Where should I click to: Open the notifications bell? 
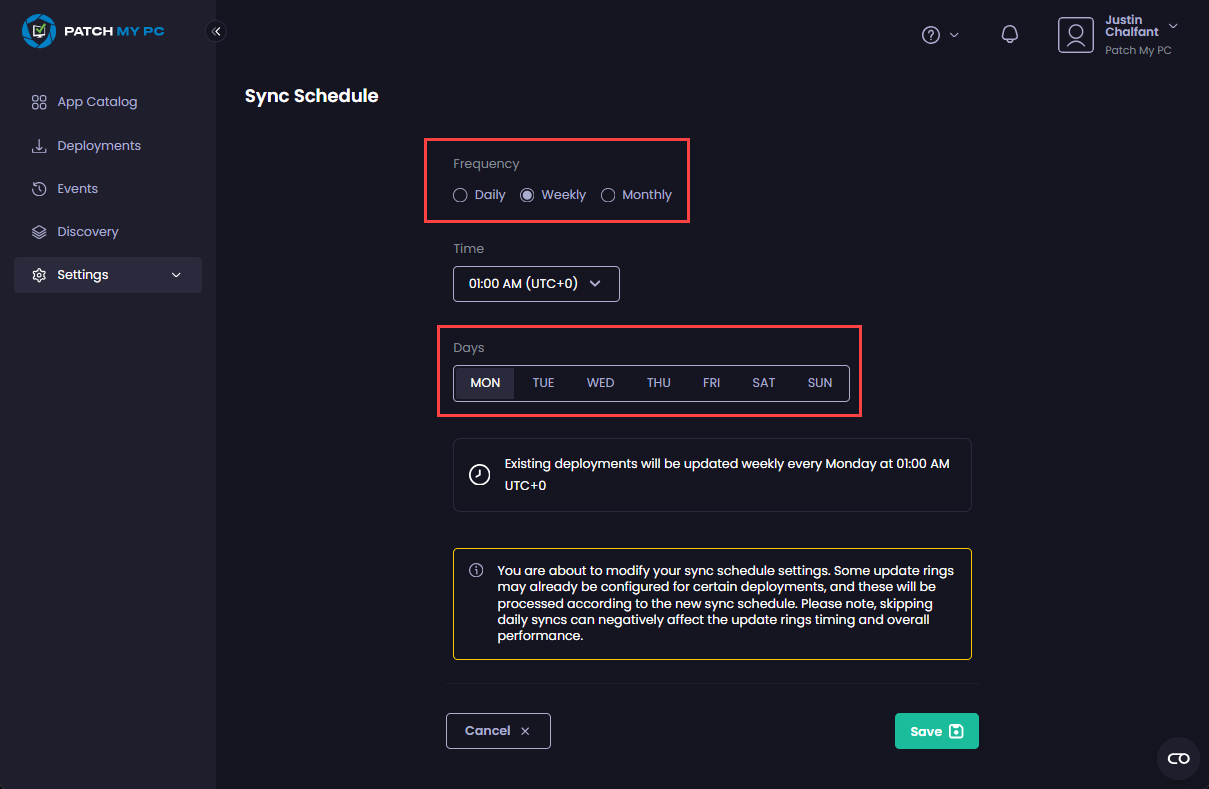(x=1009, y=34)
